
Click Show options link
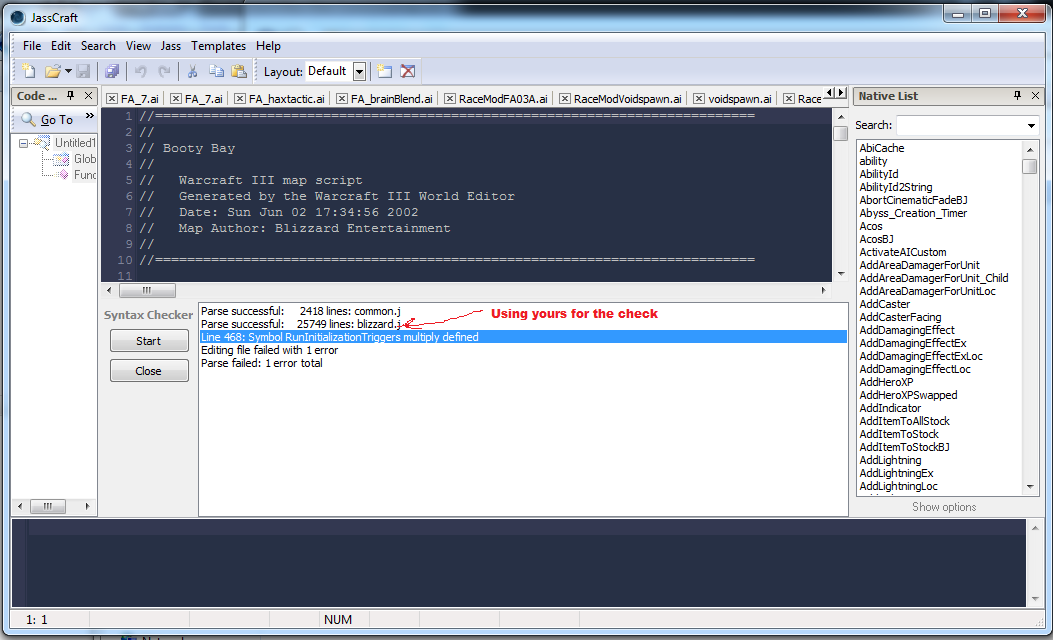(944, 507)
